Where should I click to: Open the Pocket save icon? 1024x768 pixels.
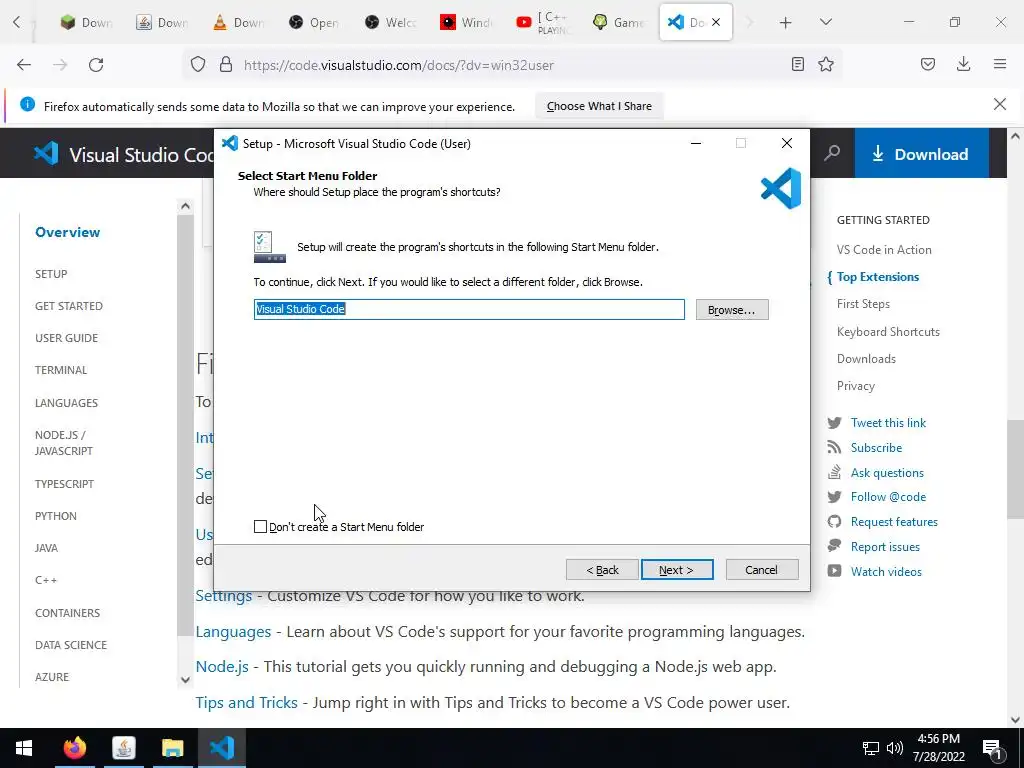pos(928,64)
